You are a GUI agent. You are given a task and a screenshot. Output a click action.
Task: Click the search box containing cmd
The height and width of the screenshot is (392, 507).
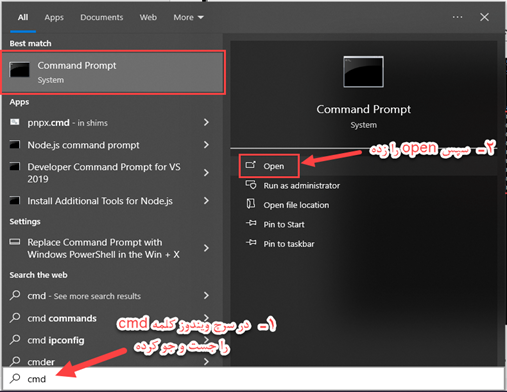(x=253, y=379)
